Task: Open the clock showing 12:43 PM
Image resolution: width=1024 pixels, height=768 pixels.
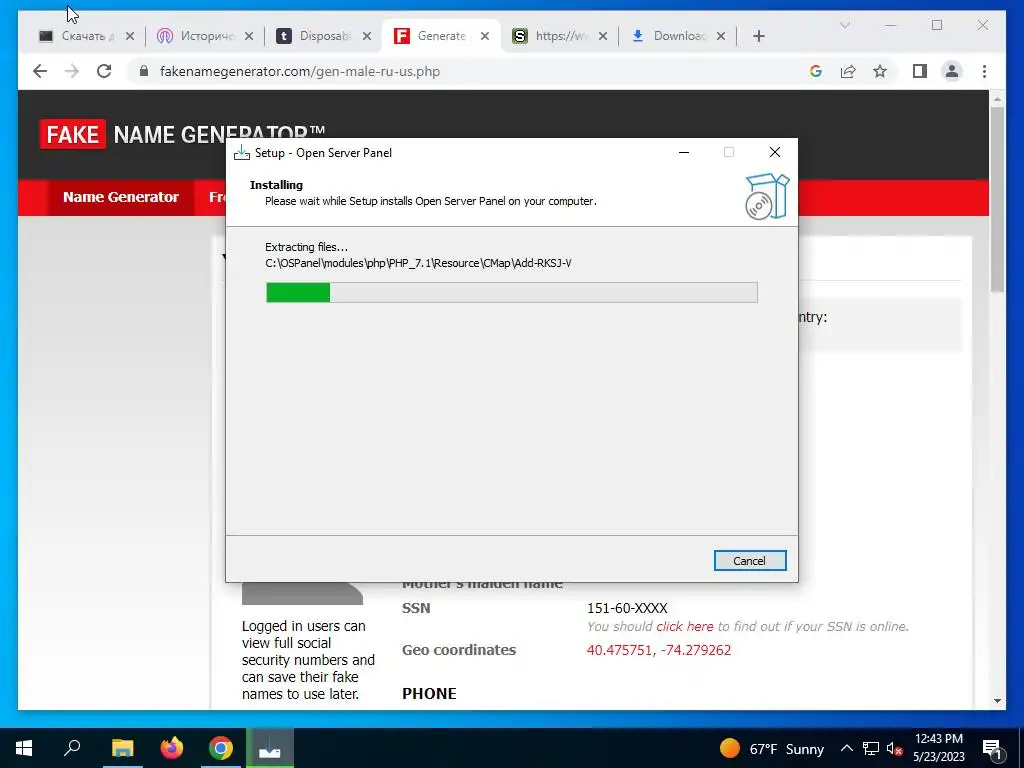Action: click(x=938, y=748)
